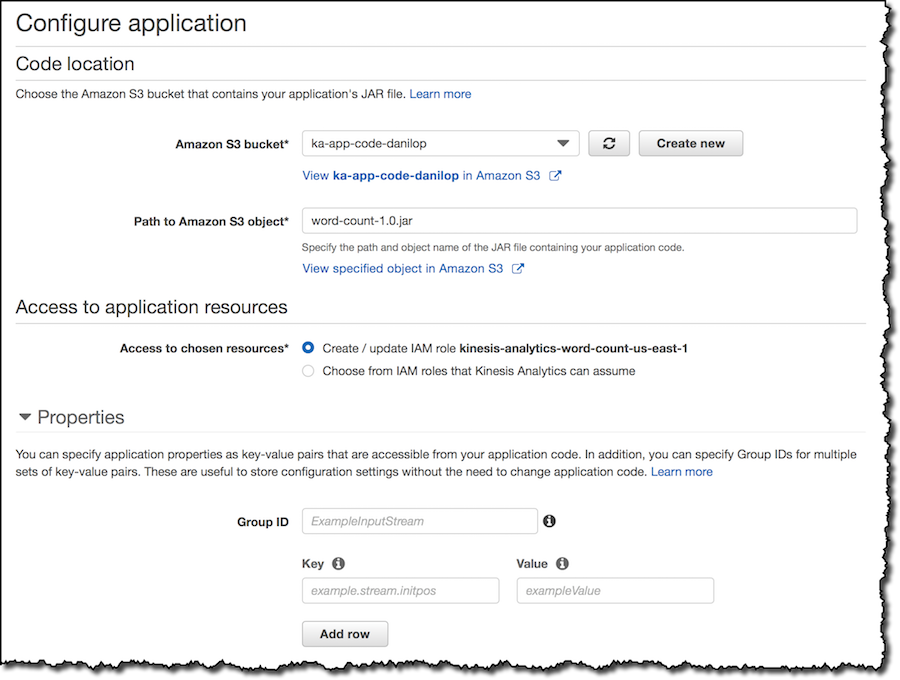
Task: Click the refresh S3 buckets icon button
Action: click(x=609, y=143)
